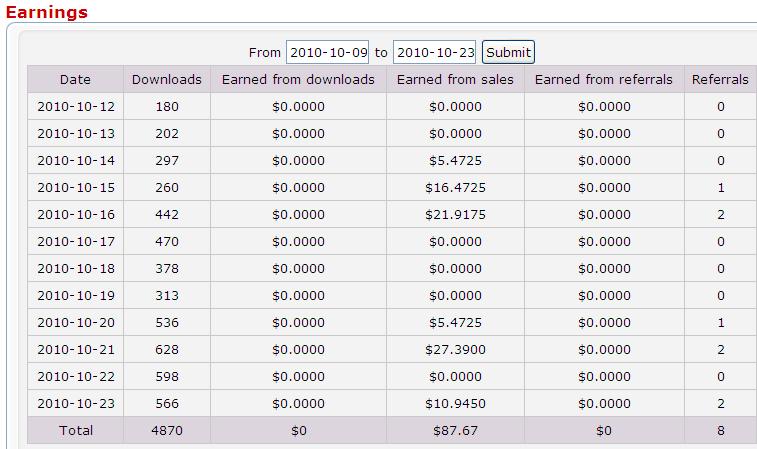Image resolution: width=757 pixels, height=449 pixels.
Task: Click the Earnings heading
Action: pos(47,13)
